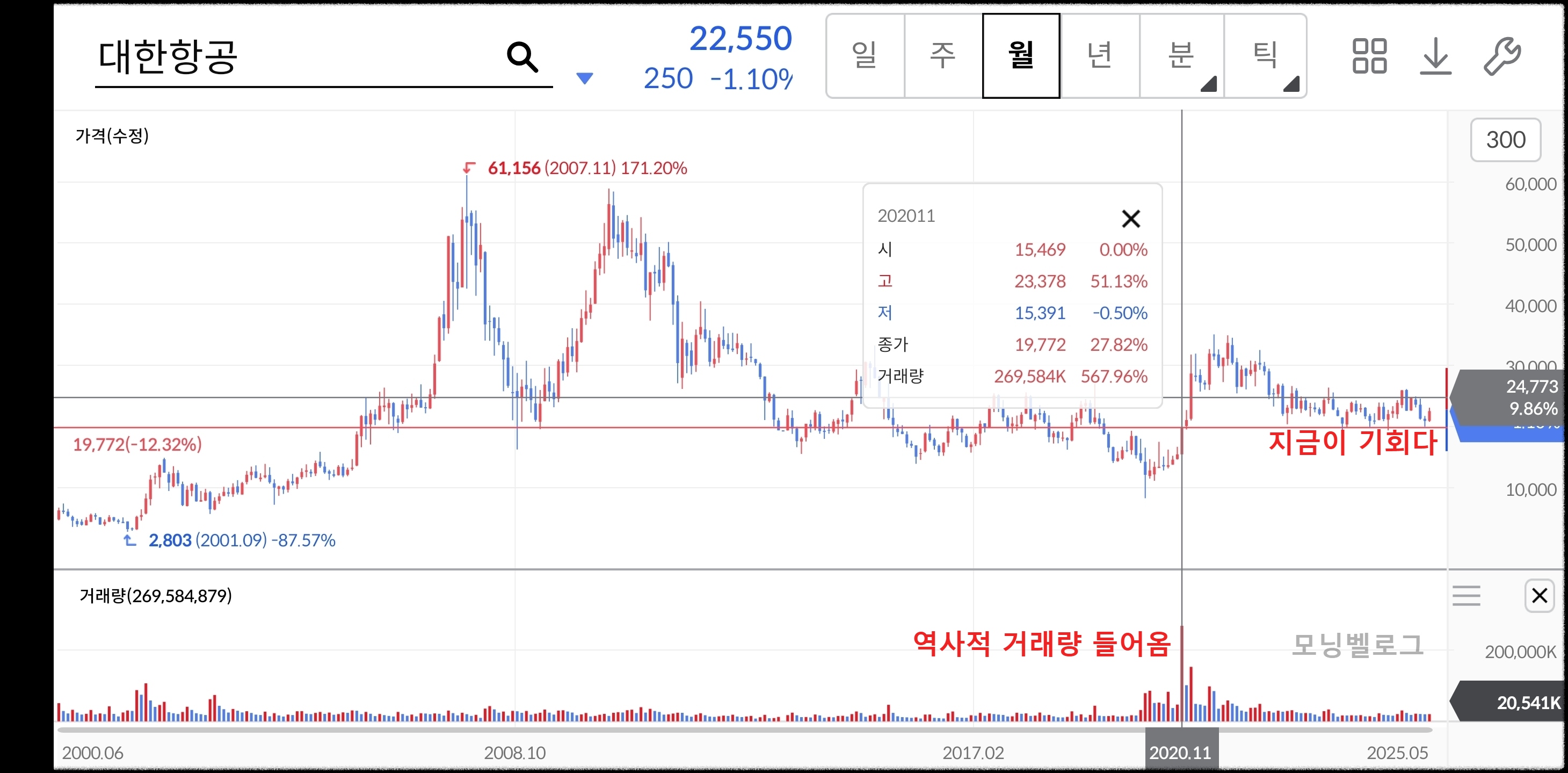Switch chart to 일 daily period
The width and height of the screenshot is (1568, 773).
(865, 55)
